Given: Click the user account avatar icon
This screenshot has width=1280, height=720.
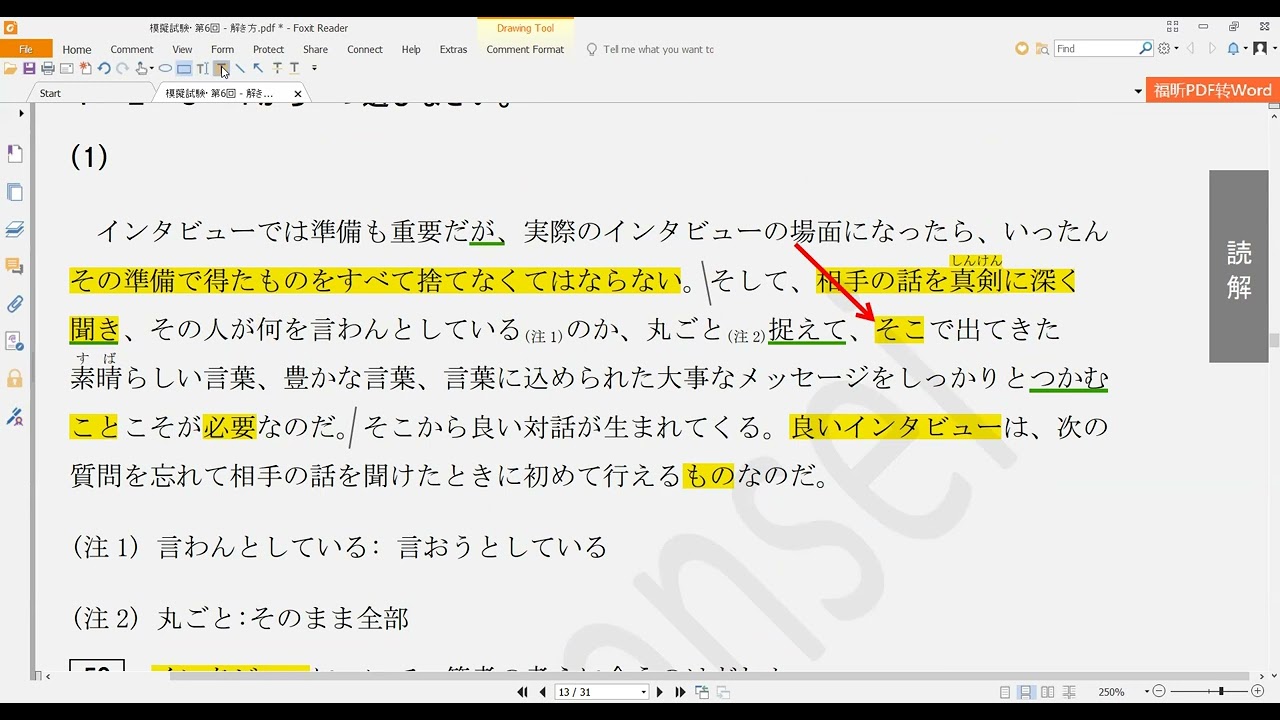Looking at the screenshot, I should [1259, 48].
